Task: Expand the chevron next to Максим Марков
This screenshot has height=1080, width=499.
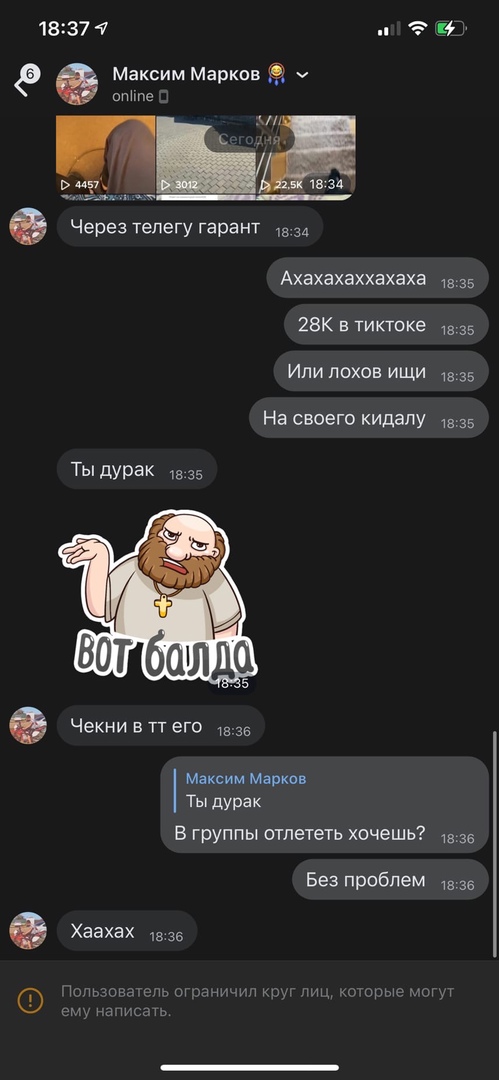Action: pos(302,74)
